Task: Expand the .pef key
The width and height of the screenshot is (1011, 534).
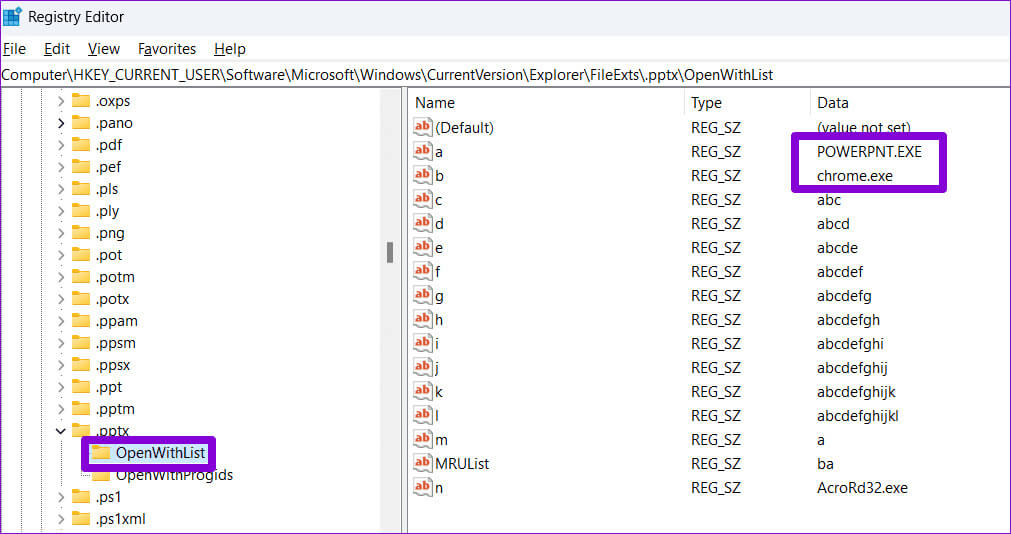Action: coord(61,167)
